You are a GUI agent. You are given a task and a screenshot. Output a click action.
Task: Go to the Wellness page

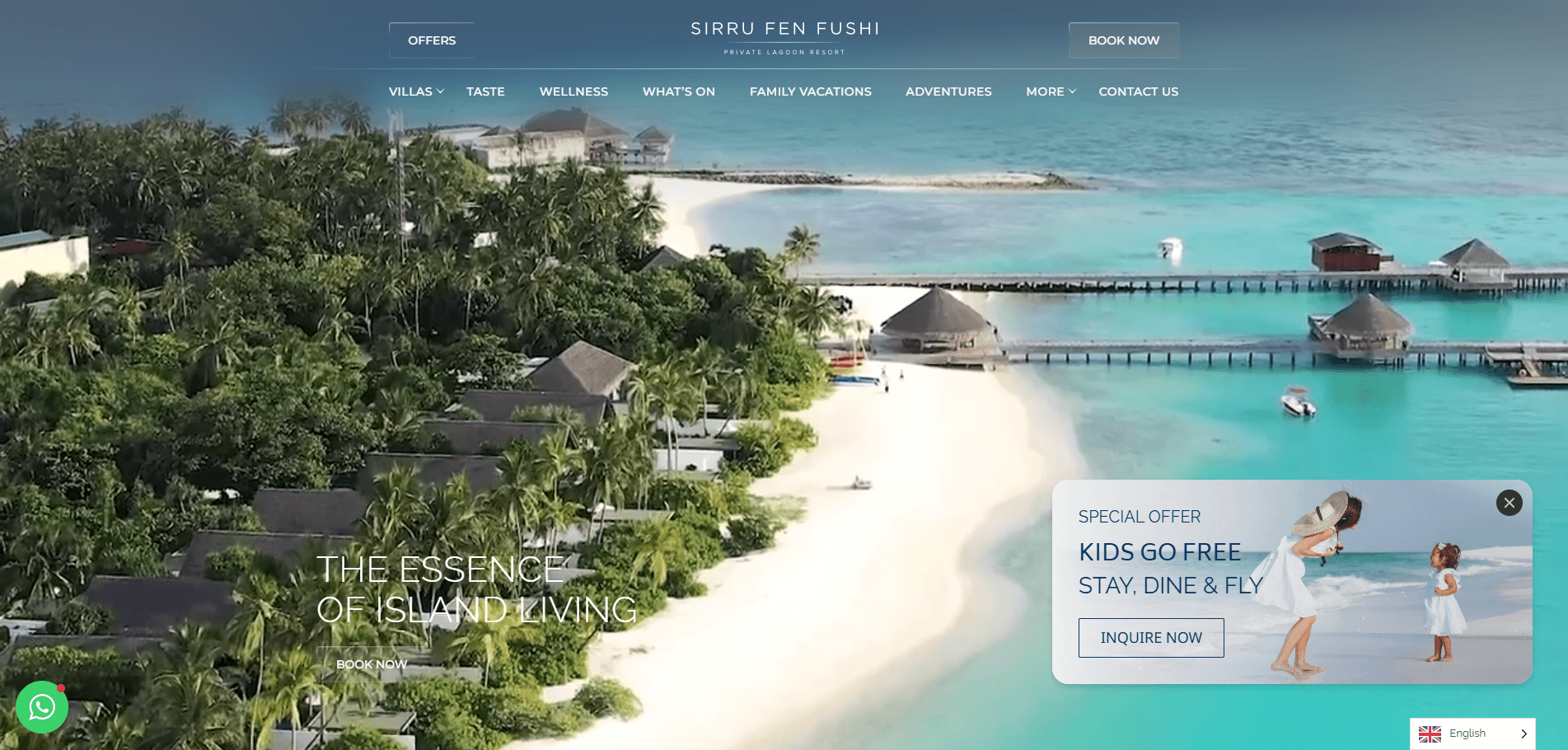[573, 91]
